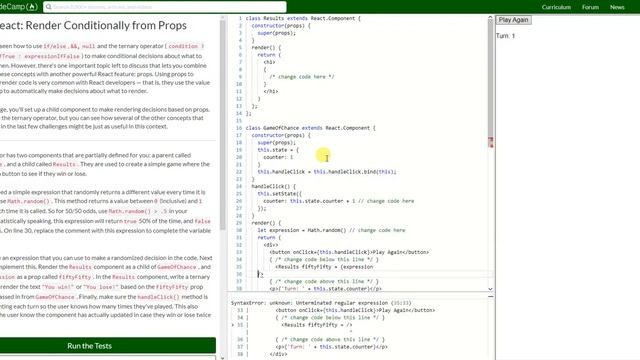This screenshot has height=360, width=640.
Task: Click the 'change code above this line' comment on line 37
Action: click(324, 281)
